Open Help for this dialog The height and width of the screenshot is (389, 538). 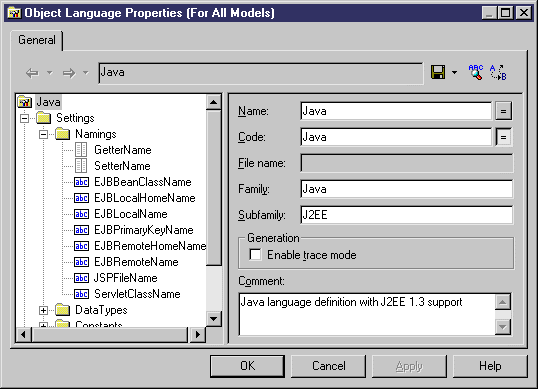[490, 366]
